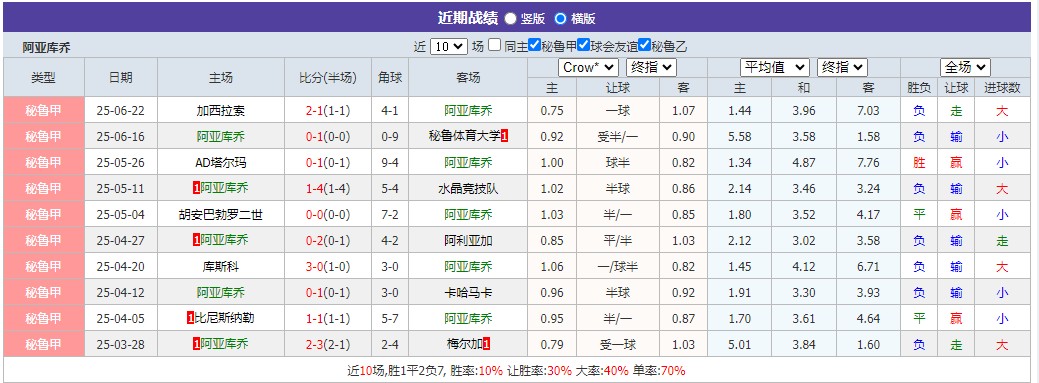Click the 类型 column header
This screenshot has height=383, width=1039.
[x=44, y=78]
